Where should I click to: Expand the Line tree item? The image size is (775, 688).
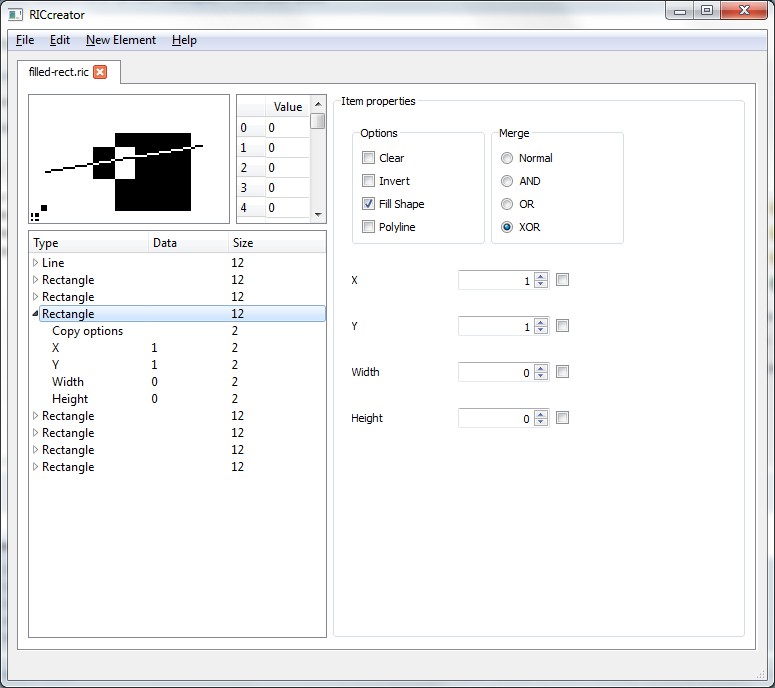point(36,263)
